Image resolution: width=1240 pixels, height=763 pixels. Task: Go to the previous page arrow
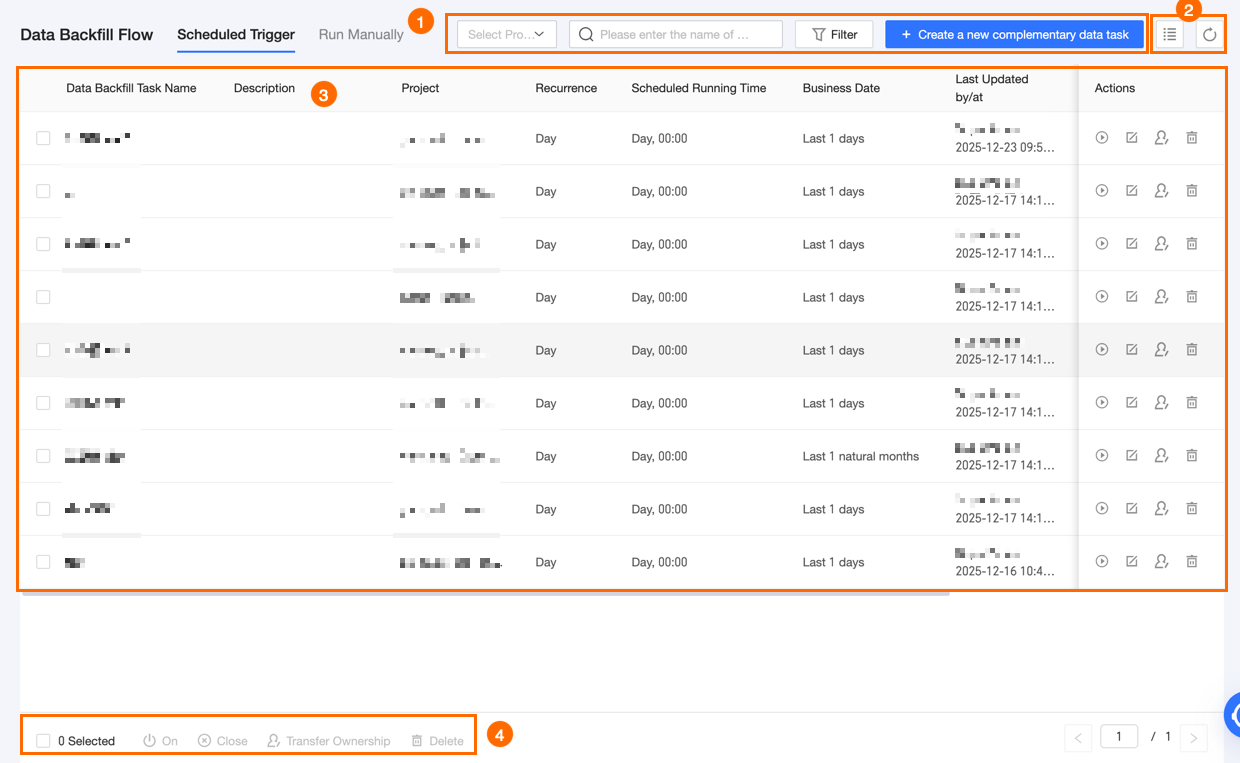tap(1078, 739)
